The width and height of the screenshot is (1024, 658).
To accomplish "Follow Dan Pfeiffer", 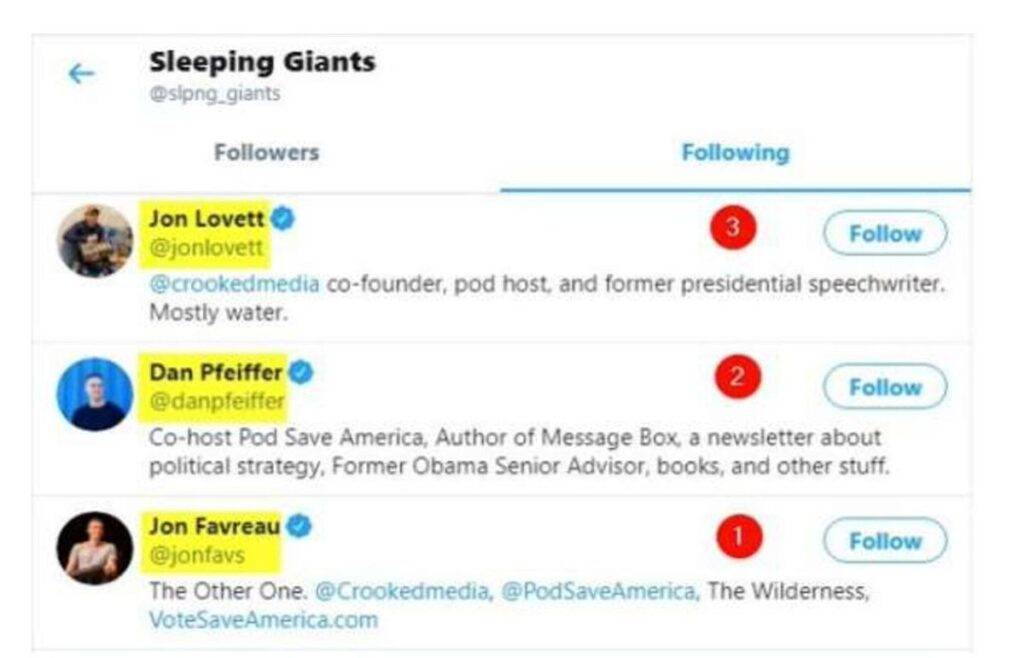I will click(x=885, y=387).
